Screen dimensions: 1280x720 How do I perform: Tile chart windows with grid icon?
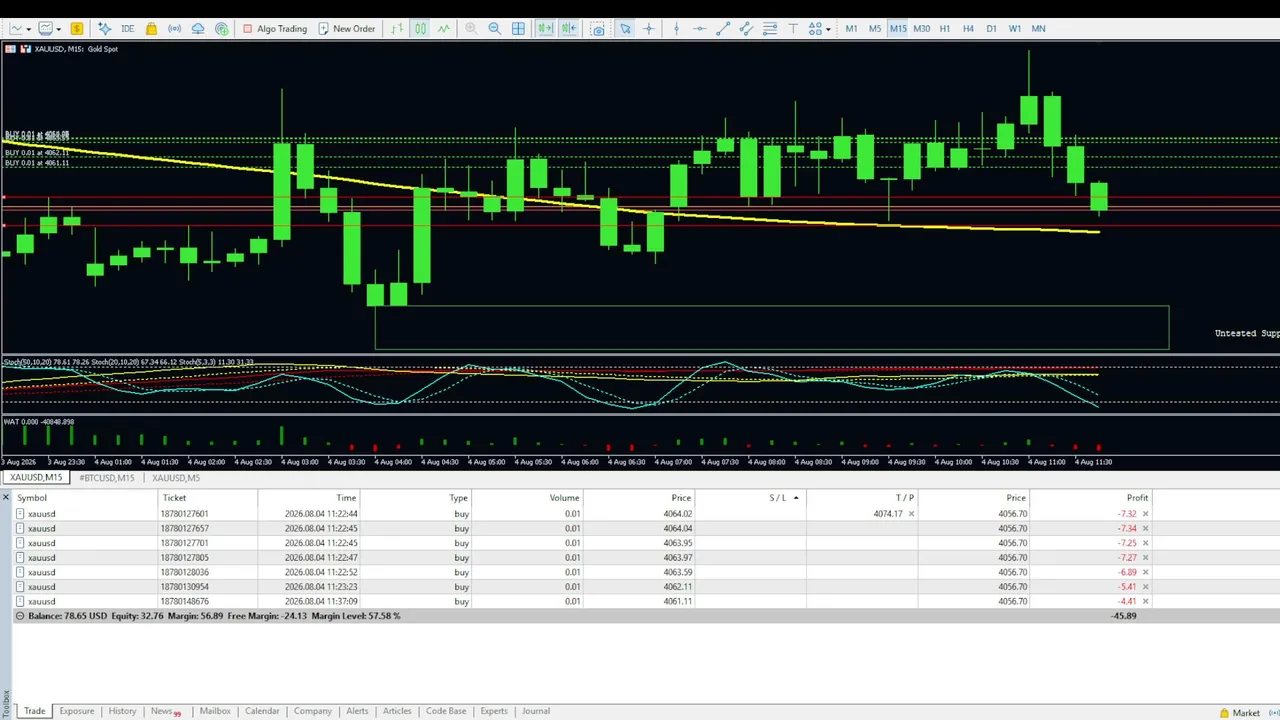pos(518,29)
